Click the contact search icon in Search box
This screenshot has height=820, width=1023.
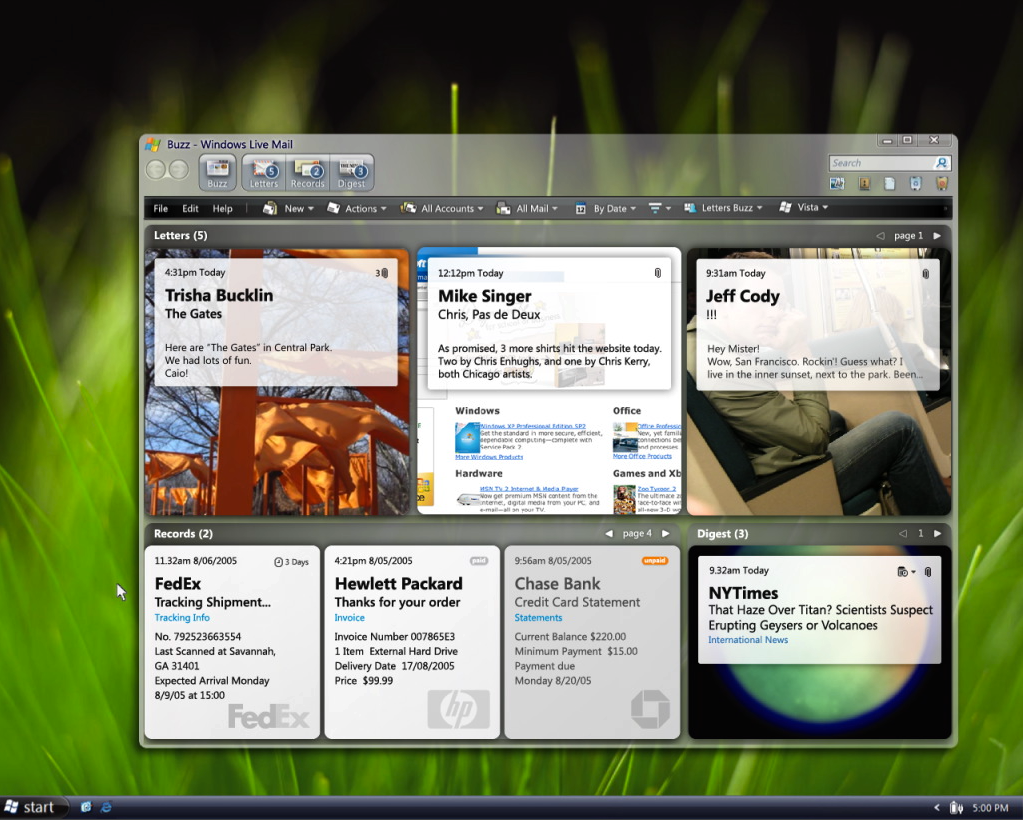[941, 162]
